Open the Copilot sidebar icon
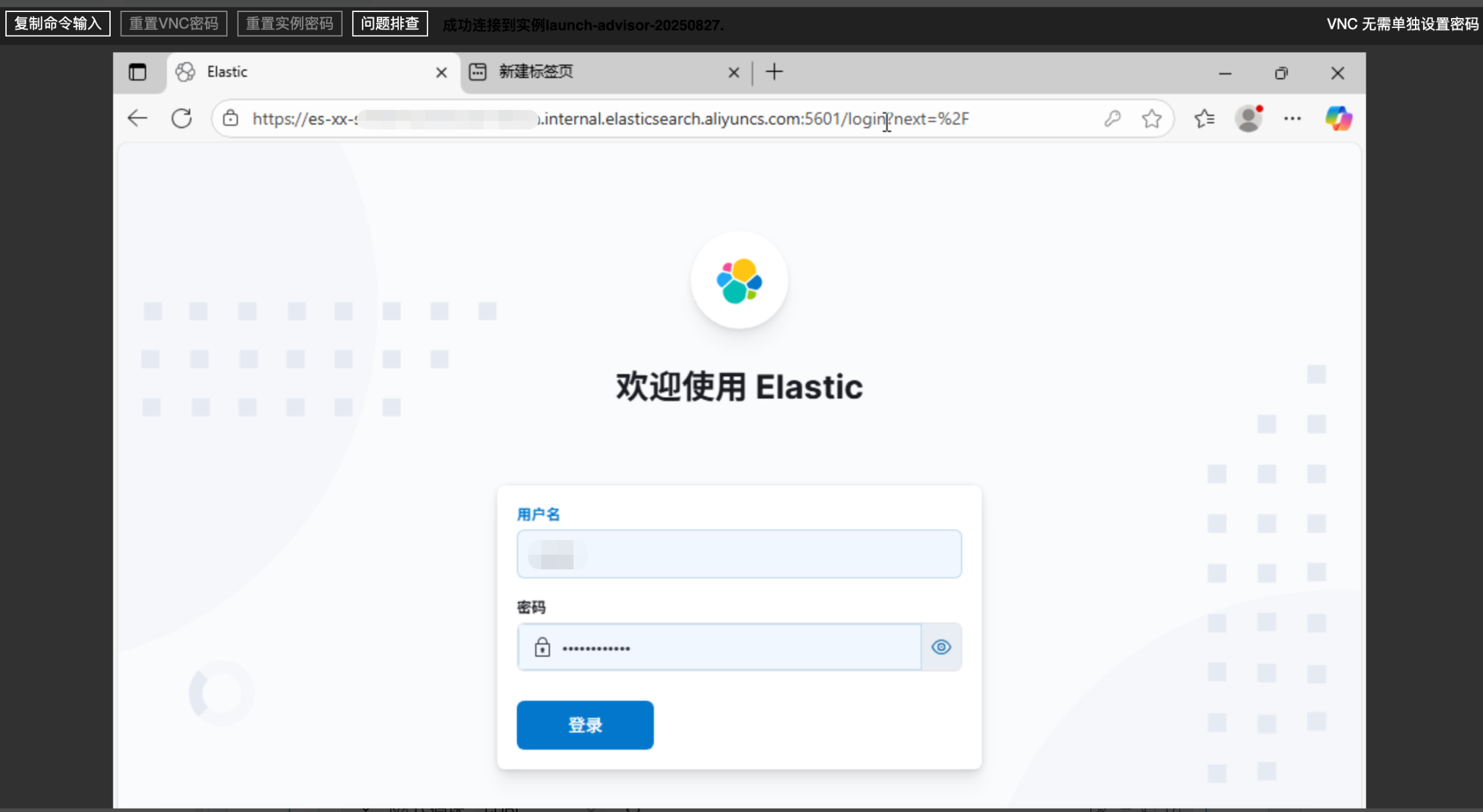 click(x=1338, y=119)
